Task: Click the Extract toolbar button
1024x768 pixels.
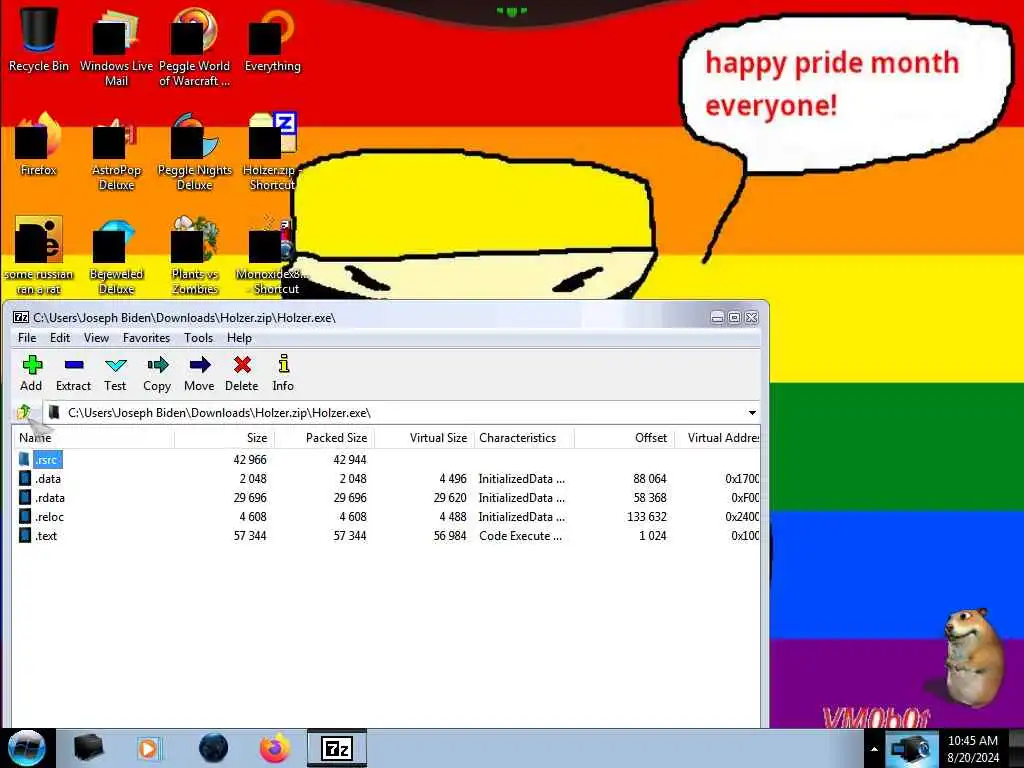Action: [73, 373]
